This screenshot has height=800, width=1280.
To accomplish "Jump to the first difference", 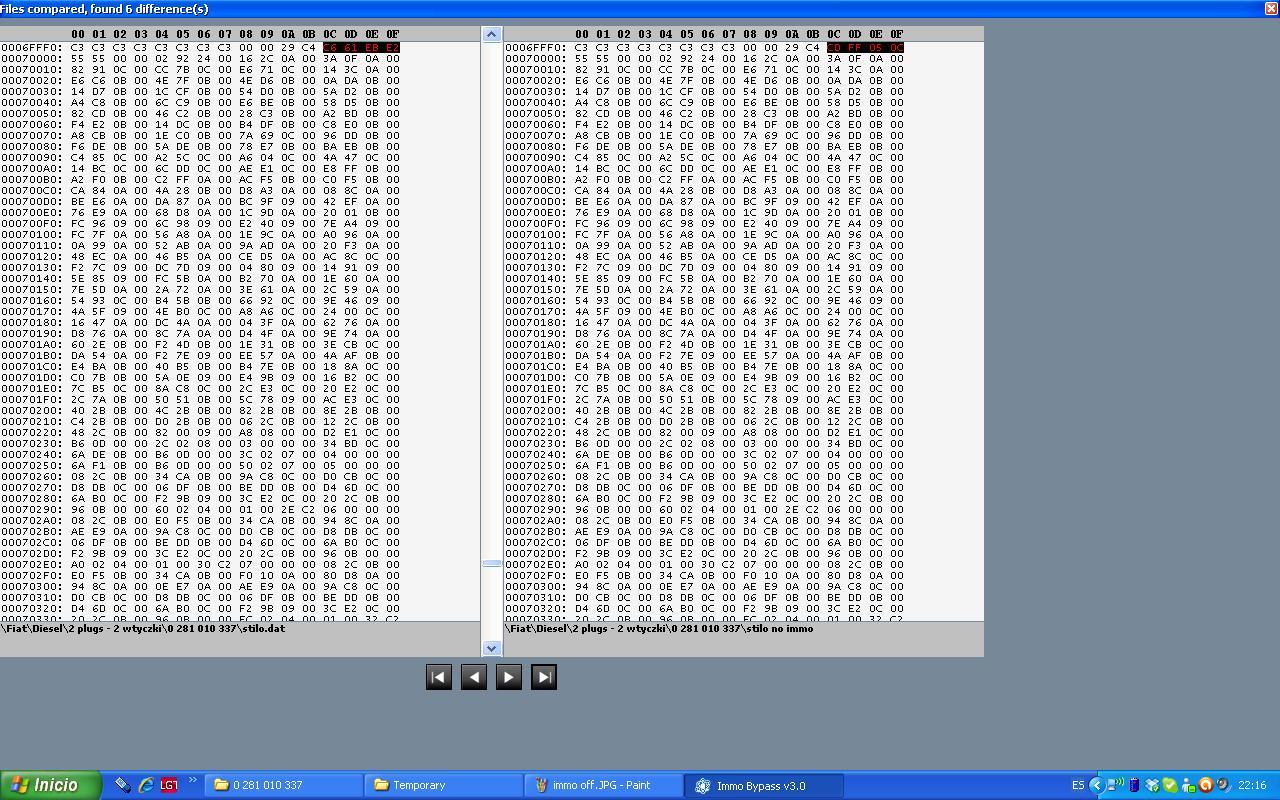I will point(438,677).
